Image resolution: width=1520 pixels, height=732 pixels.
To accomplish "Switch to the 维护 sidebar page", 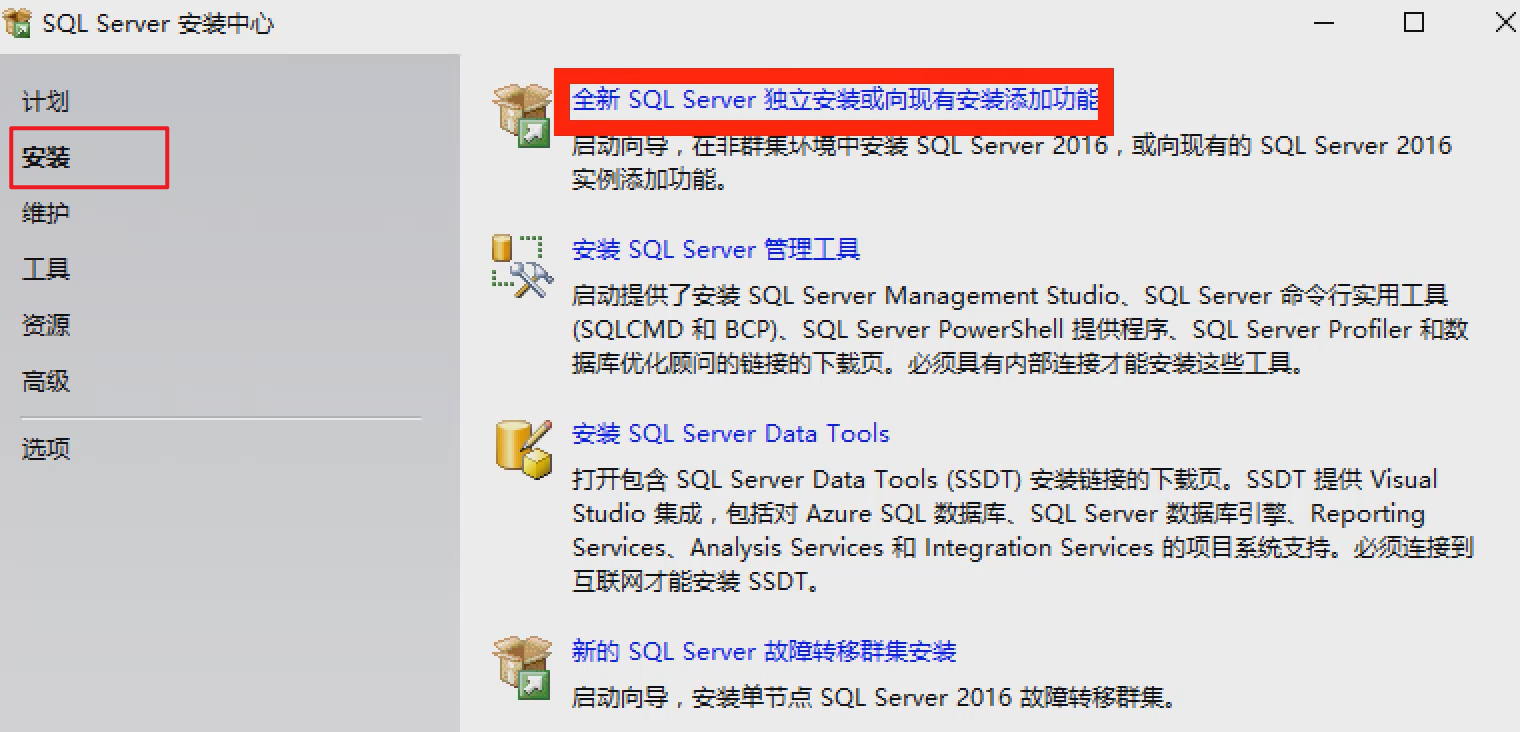I will point(46,213).
